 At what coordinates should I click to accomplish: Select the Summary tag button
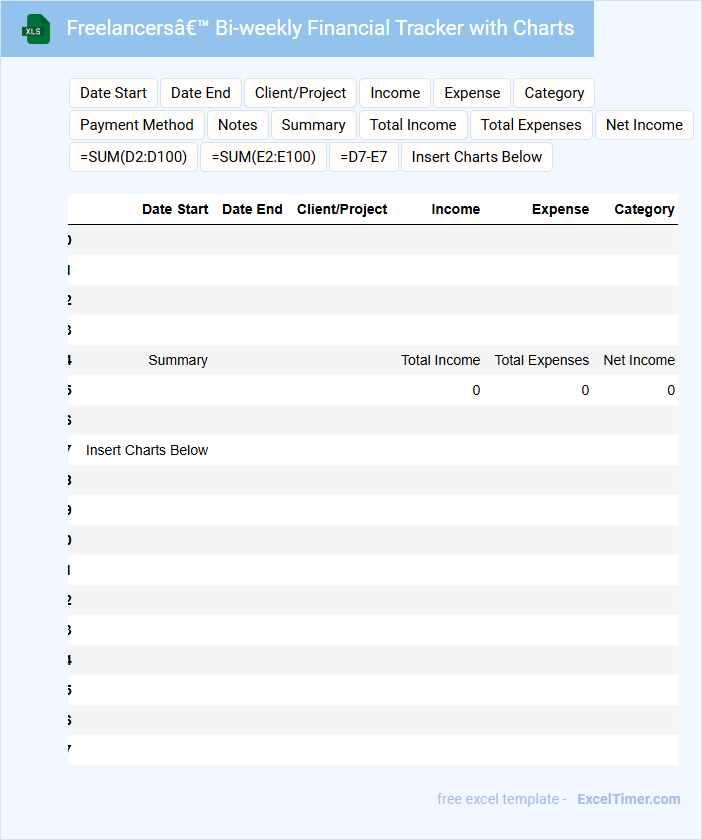point(313,125)
